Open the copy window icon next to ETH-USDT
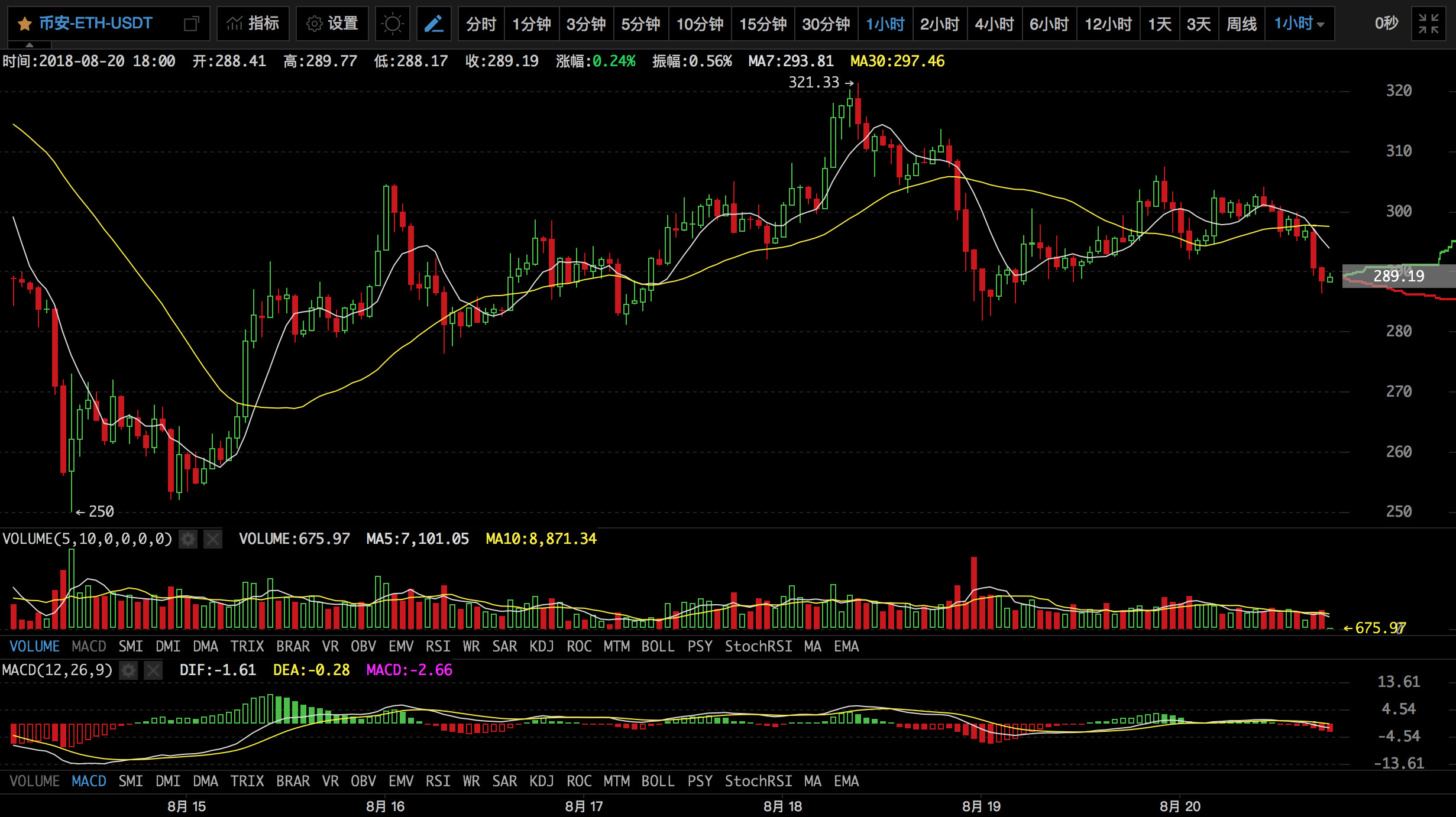 coord(191,24)
